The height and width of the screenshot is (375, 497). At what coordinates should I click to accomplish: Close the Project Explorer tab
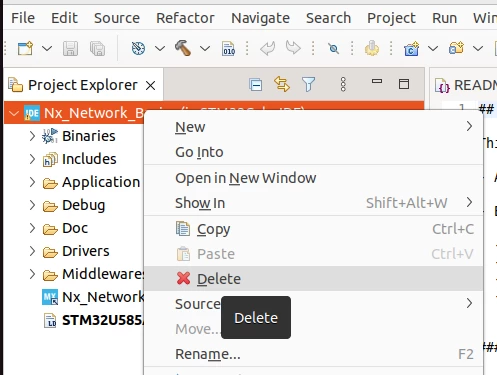click(151, 86)
